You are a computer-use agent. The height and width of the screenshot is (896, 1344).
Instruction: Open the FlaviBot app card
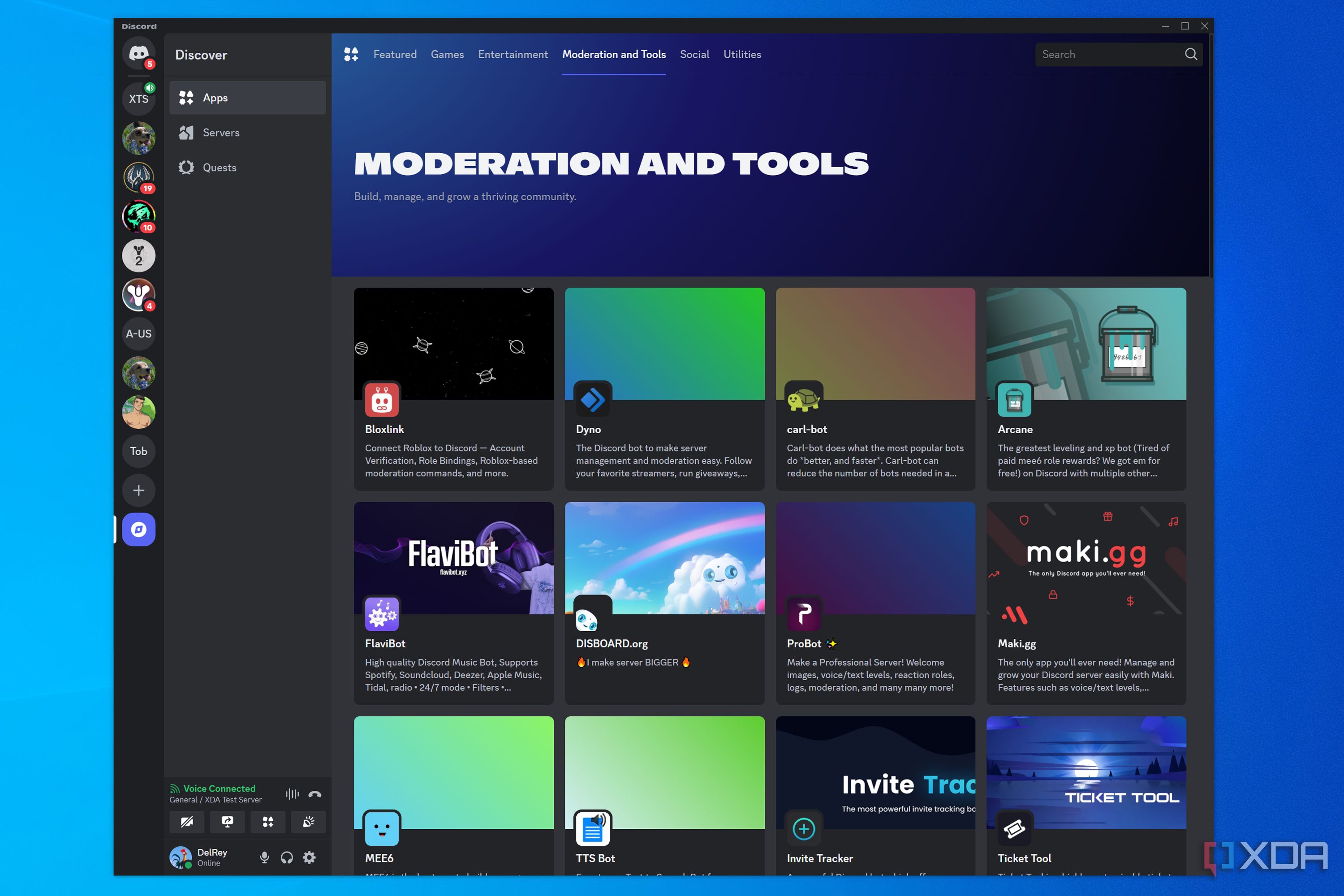(x=454, y=603)
